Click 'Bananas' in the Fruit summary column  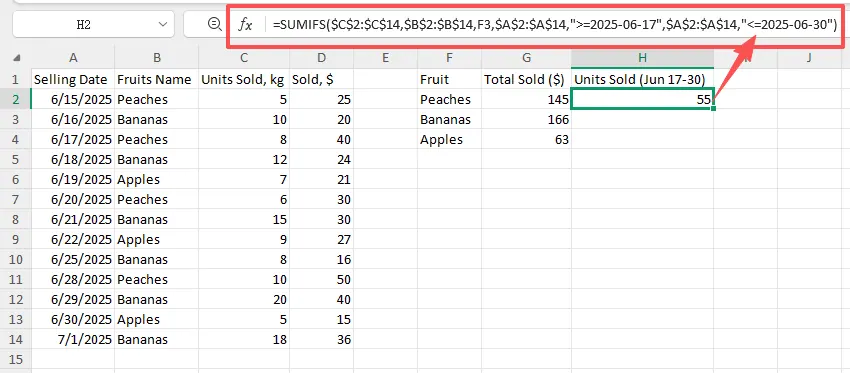click(x=449, y=120)
